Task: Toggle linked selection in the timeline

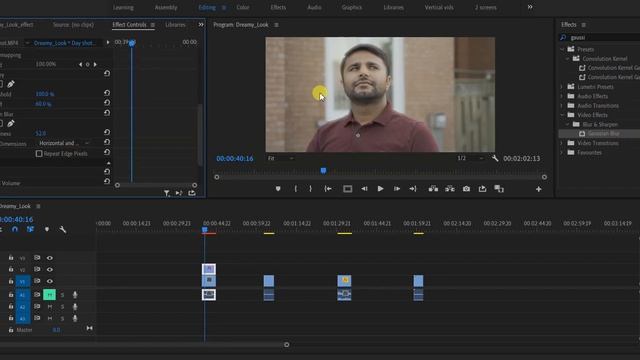Action: click(30, 229)
